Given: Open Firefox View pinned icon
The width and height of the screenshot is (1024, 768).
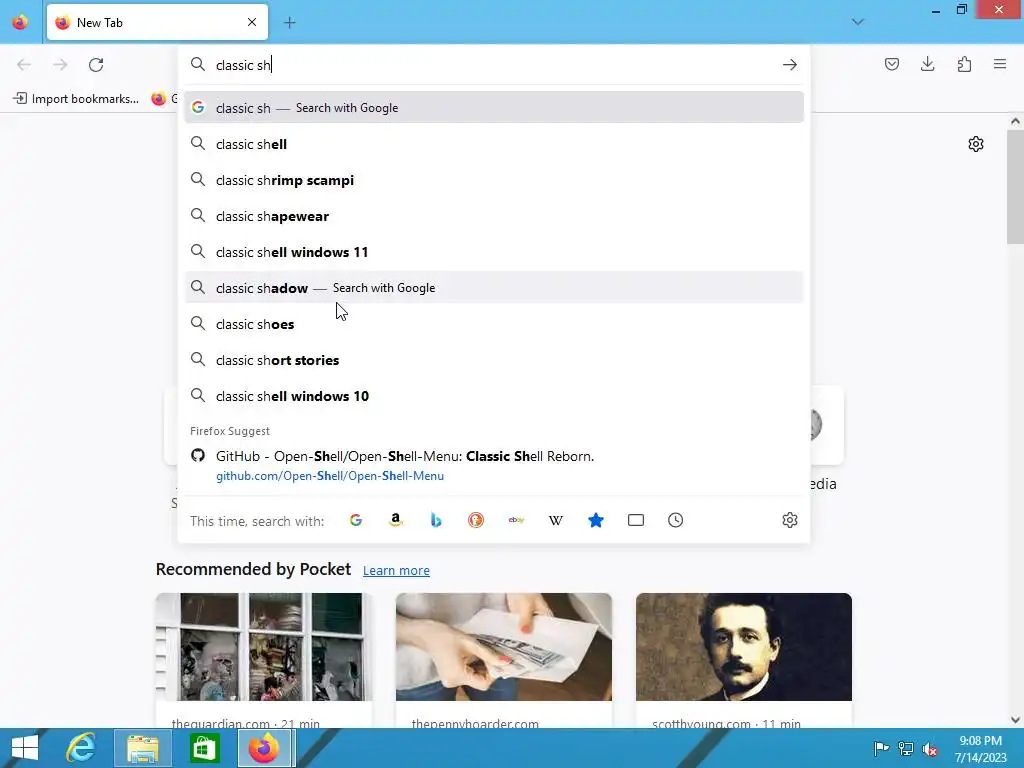Looking at the screenshot, I should pyautogui.click(x=20, y=22).
